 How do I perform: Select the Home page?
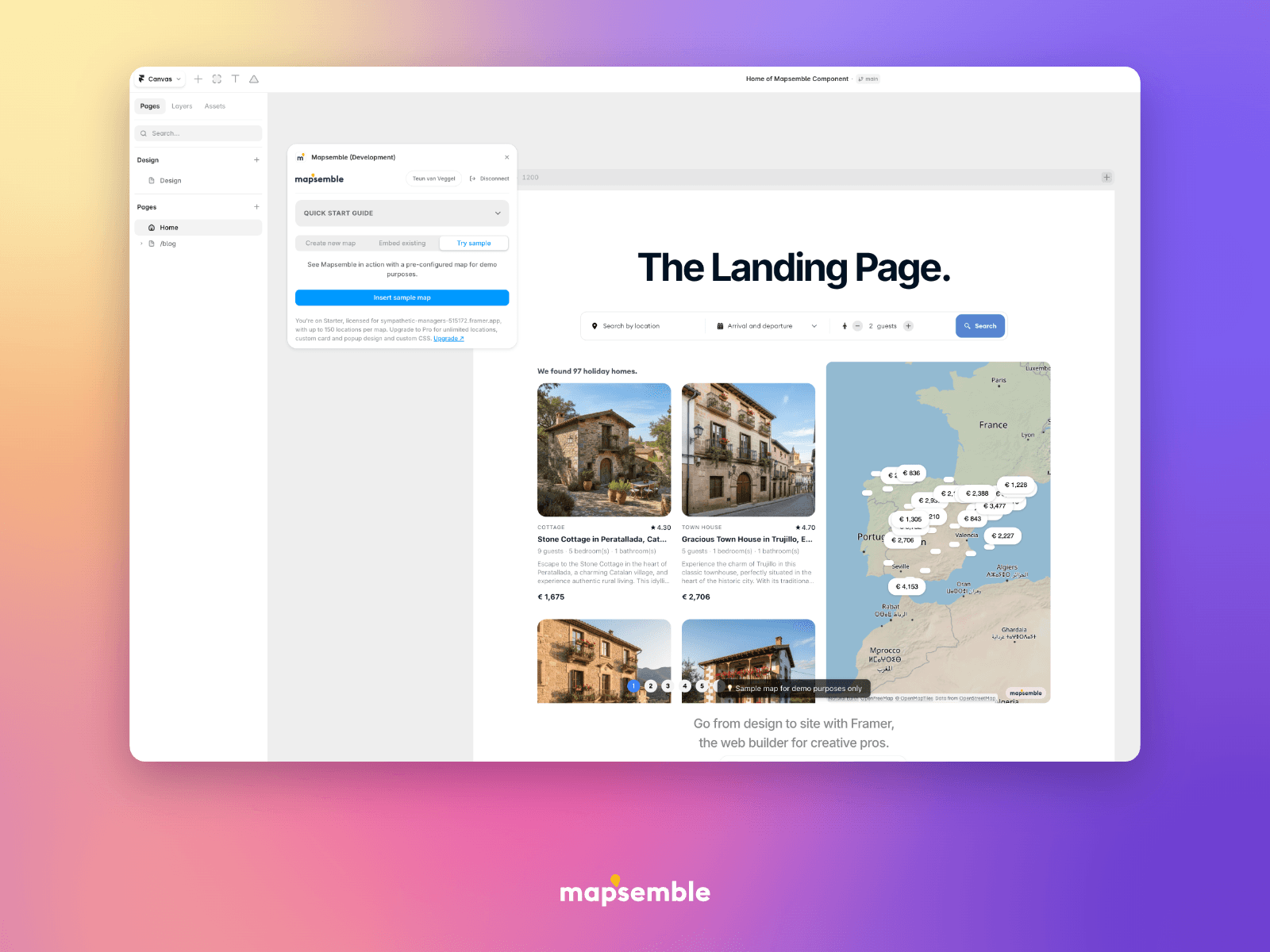[198, 228]
